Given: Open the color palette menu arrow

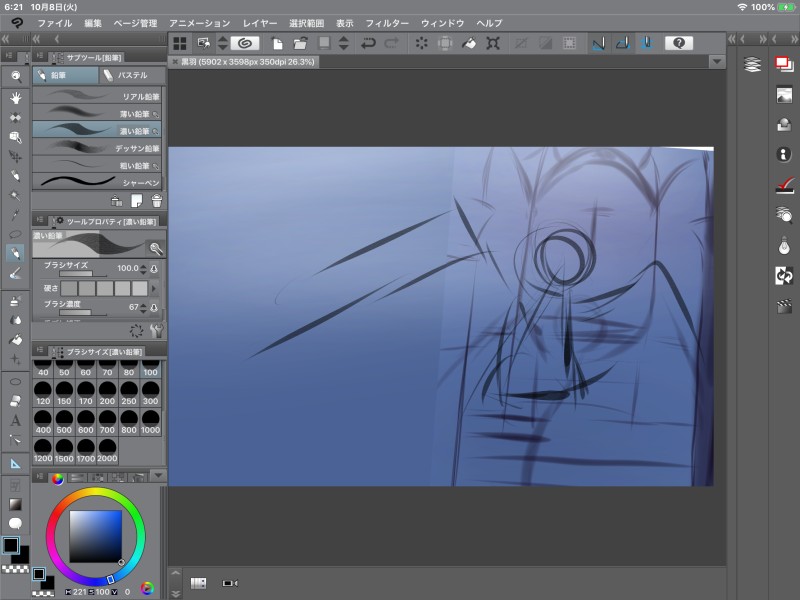Looking at the screenshot, I should (x=159, y=476).
